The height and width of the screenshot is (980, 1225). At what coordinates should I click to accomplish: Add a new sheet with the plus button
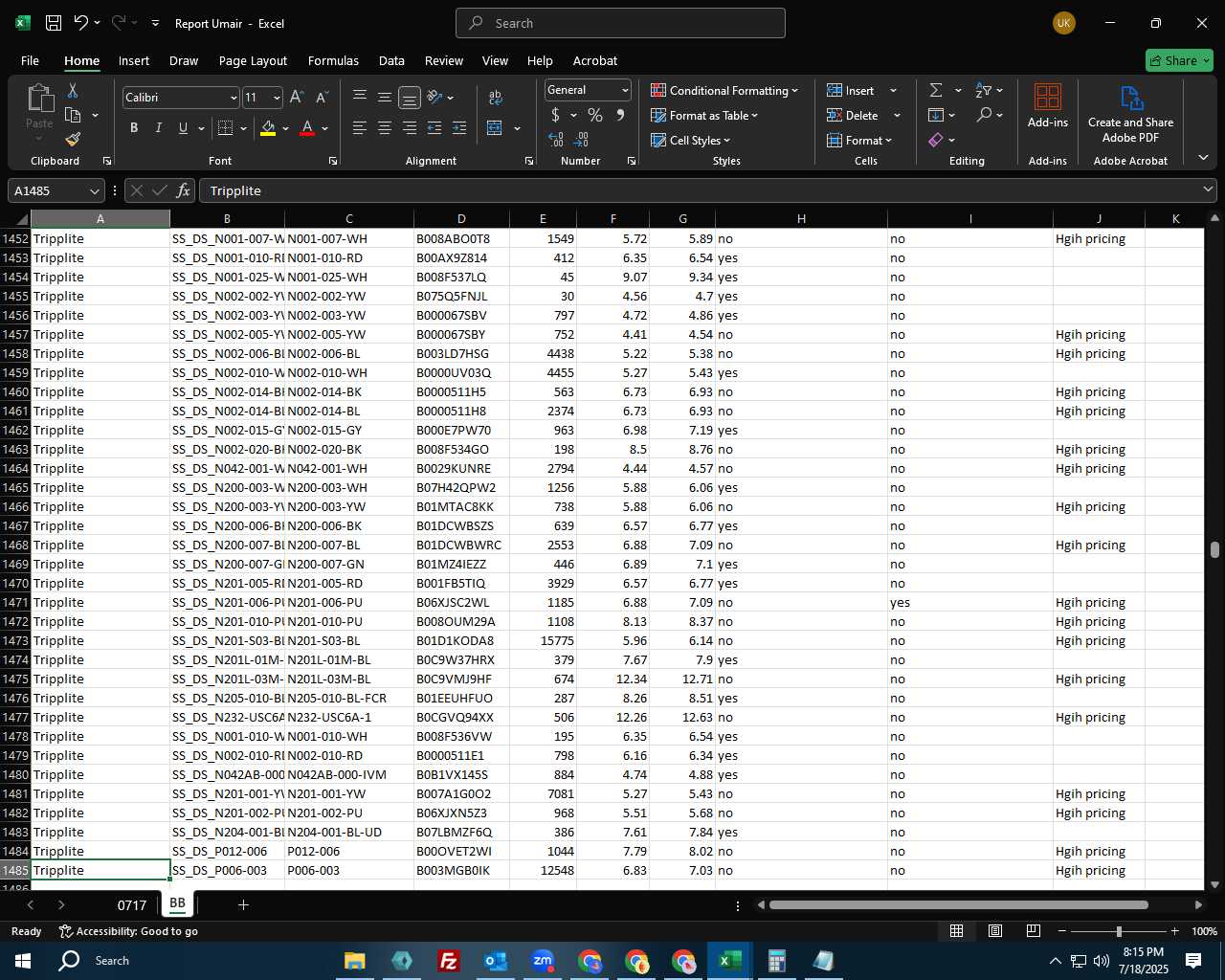pyautogui.click(x=243, y=904)
